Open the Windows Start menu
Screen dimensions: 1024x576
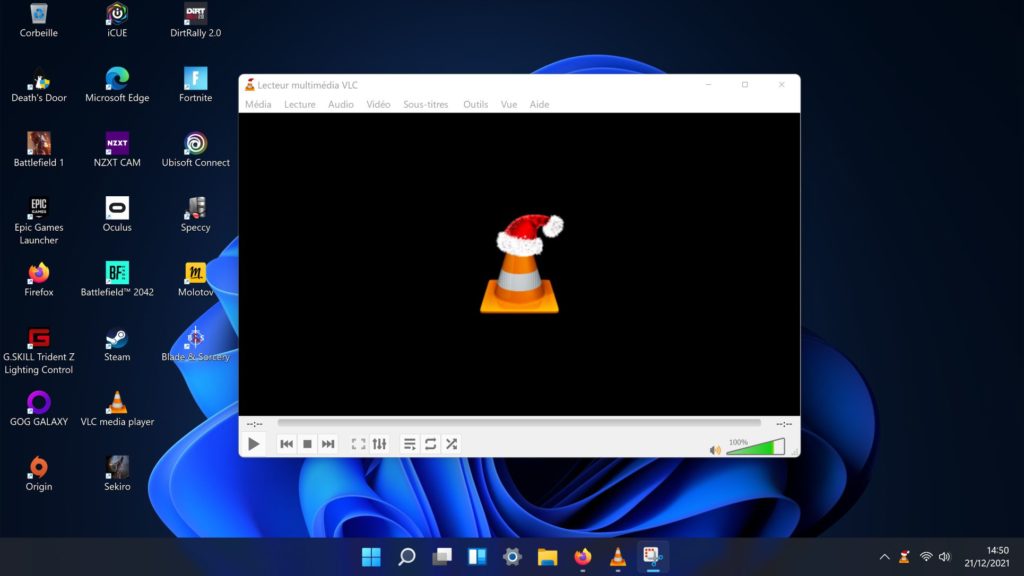[371, 556]
